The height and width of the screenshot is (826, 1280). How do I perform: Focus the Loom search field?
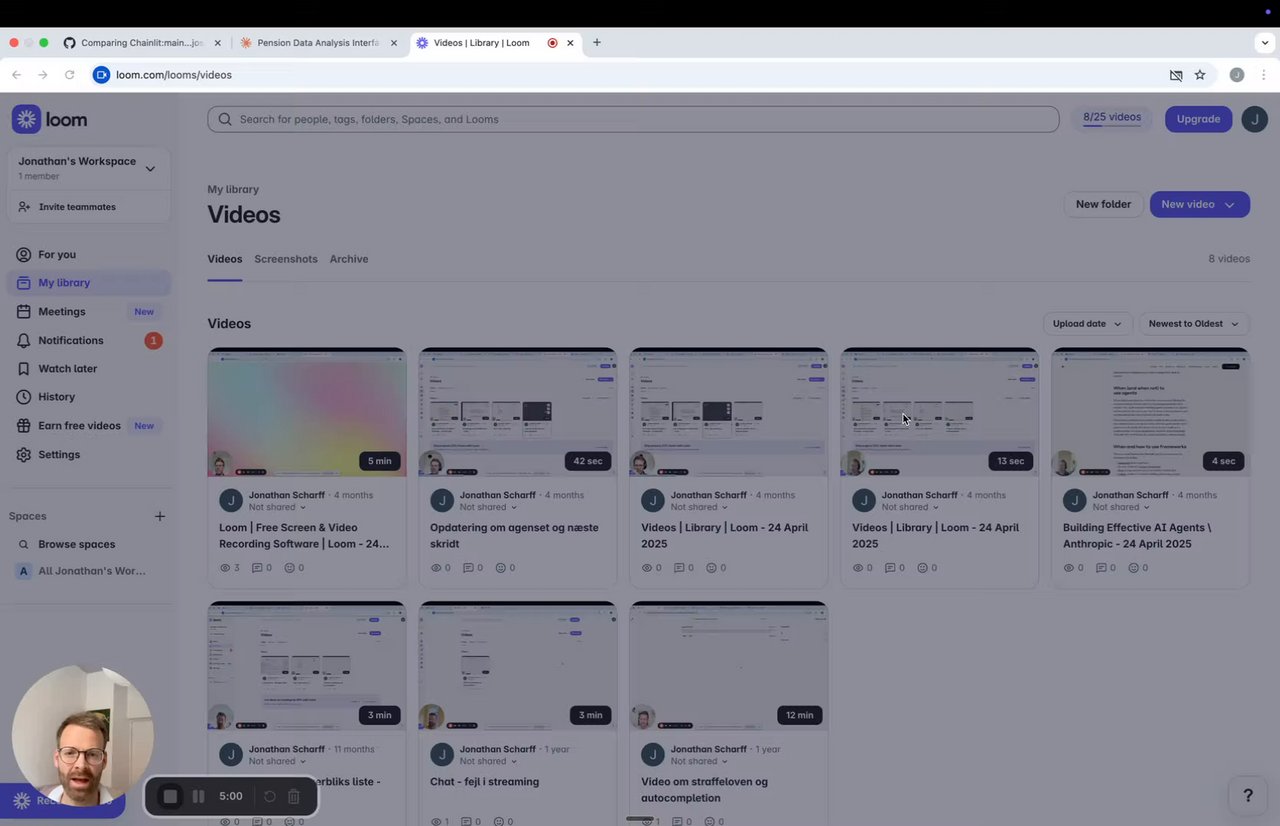tap(633, 119)
